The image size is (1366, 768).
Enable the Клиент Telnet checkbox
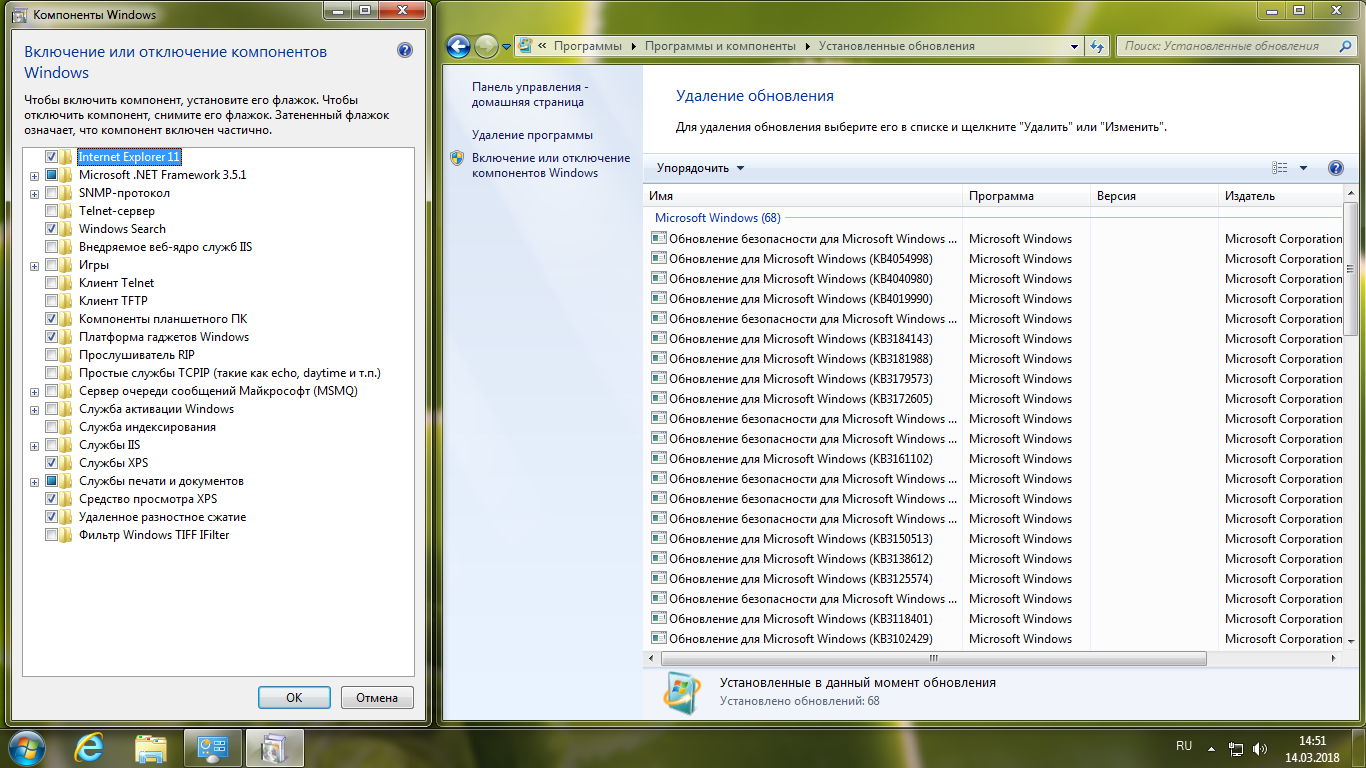pos(51,283)
